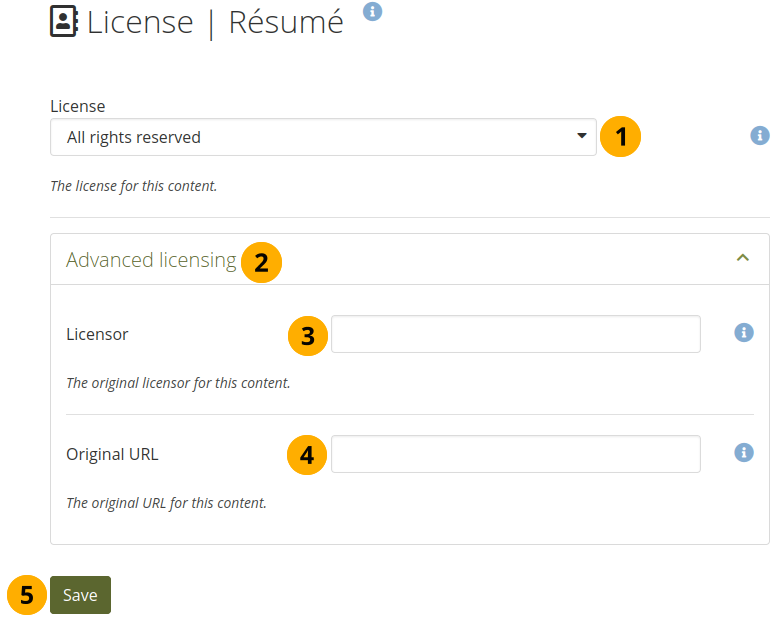Click the License label above the dropdown
The width and height of the screenshot is (778, 619).
(x=77, y=106)
